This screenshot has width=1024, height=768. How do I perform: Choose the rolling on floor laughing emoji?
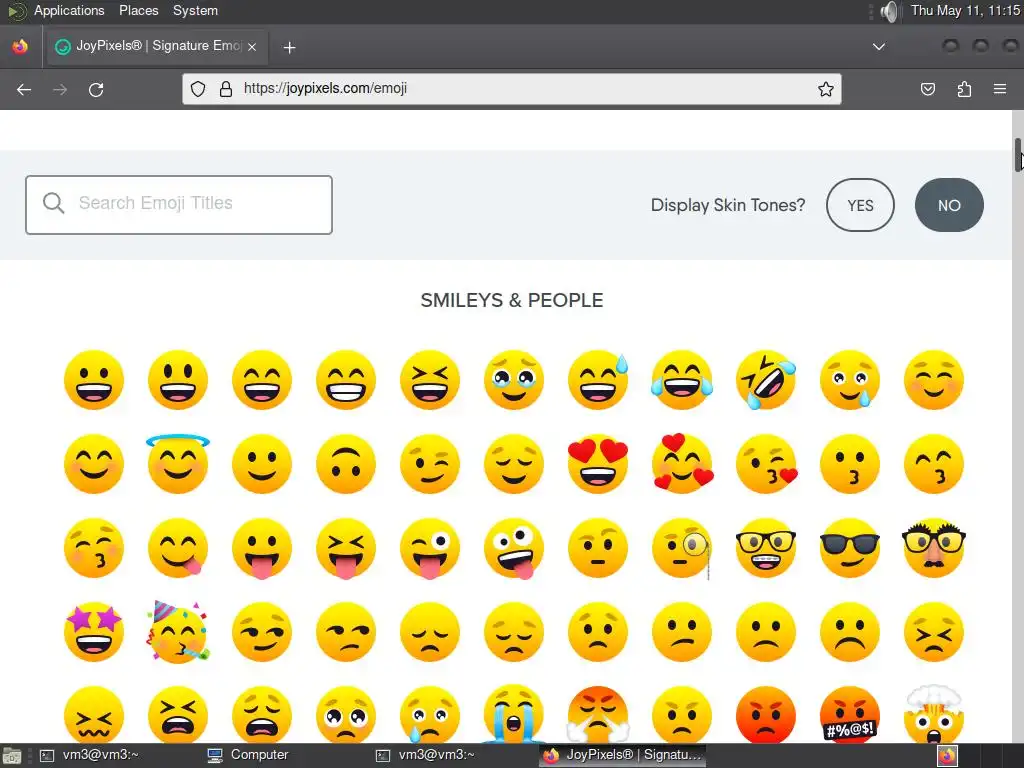766,380
